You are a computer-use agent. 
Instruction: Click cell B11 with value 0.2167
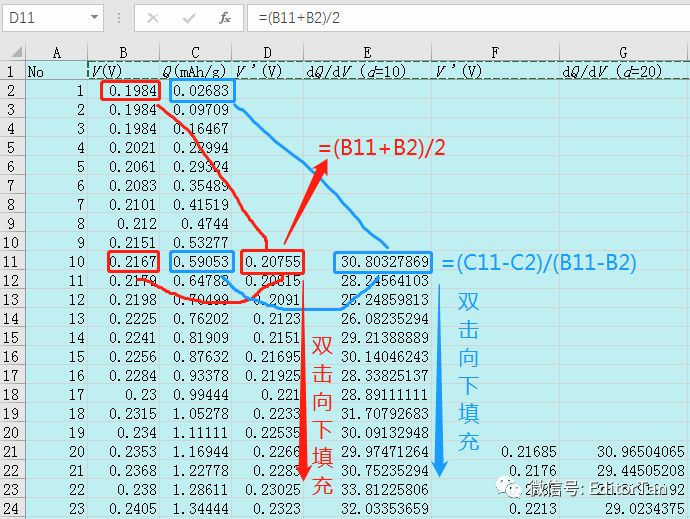click(x=123, y=262)
